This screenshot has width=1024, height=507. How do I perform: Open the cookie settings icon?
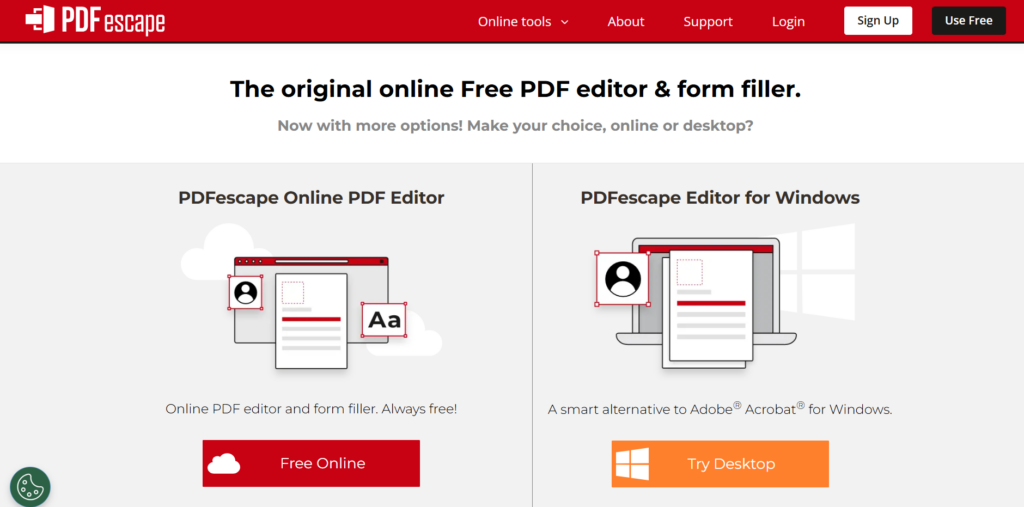click(30, 487)
